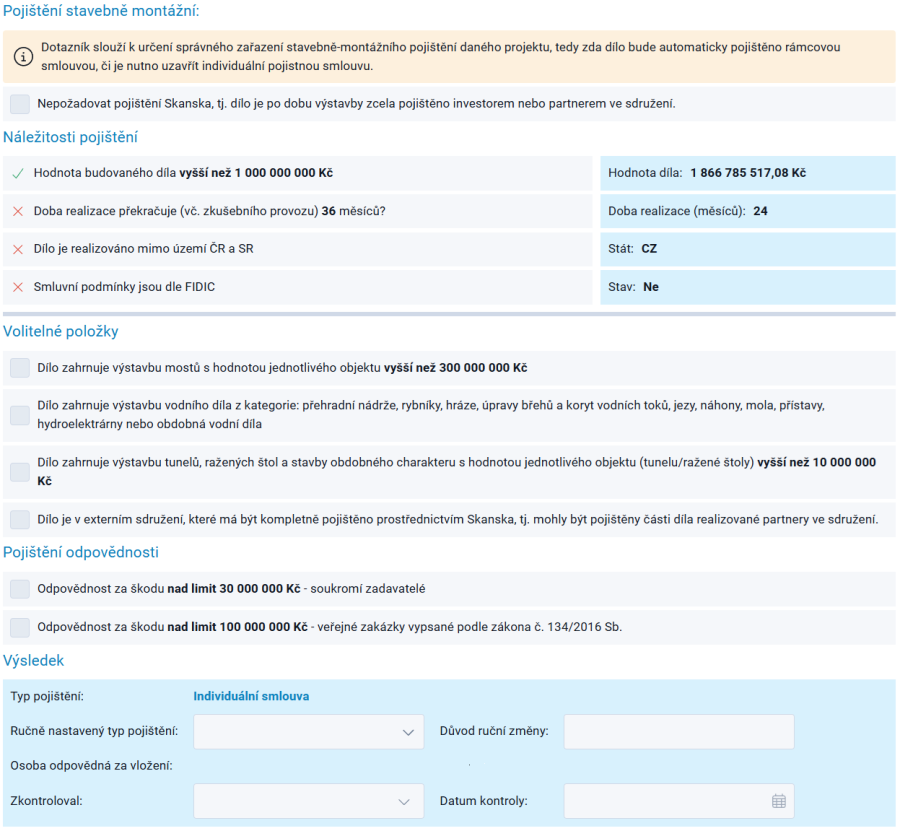Viewport: 900px width, 831px height.
Task: Click the Volitelné položky section heading
Action: pyautogui.click(x=61, y=331)
